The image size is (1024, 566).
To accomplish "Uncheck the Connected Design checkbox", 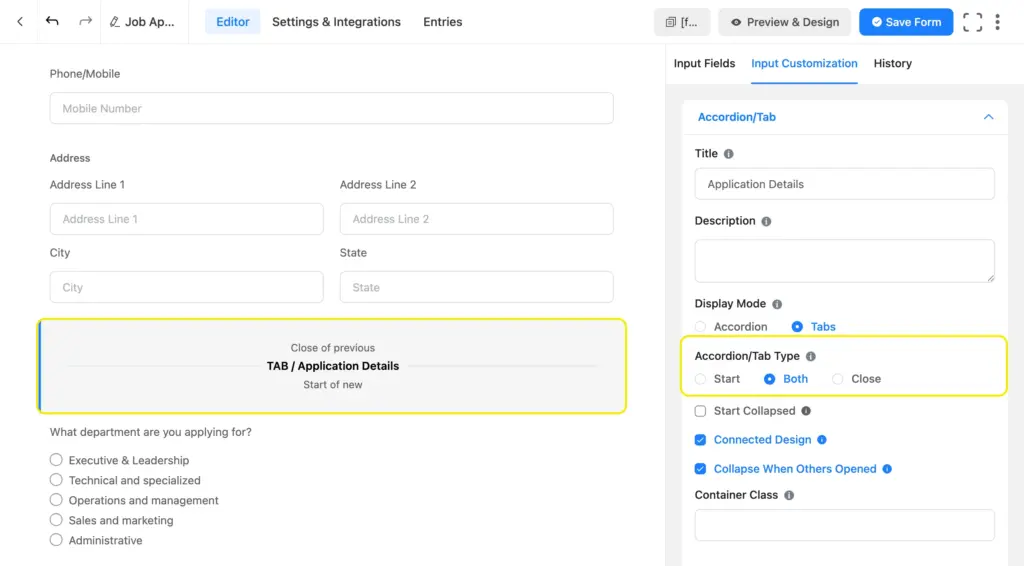I will [700, 440].
